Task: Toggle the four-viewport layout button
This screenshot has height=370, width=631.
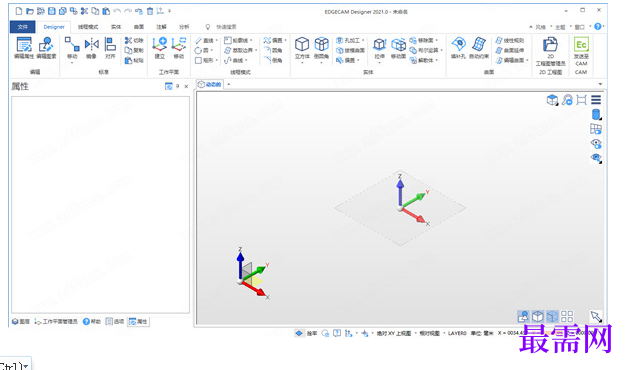Action: (567, 316)
